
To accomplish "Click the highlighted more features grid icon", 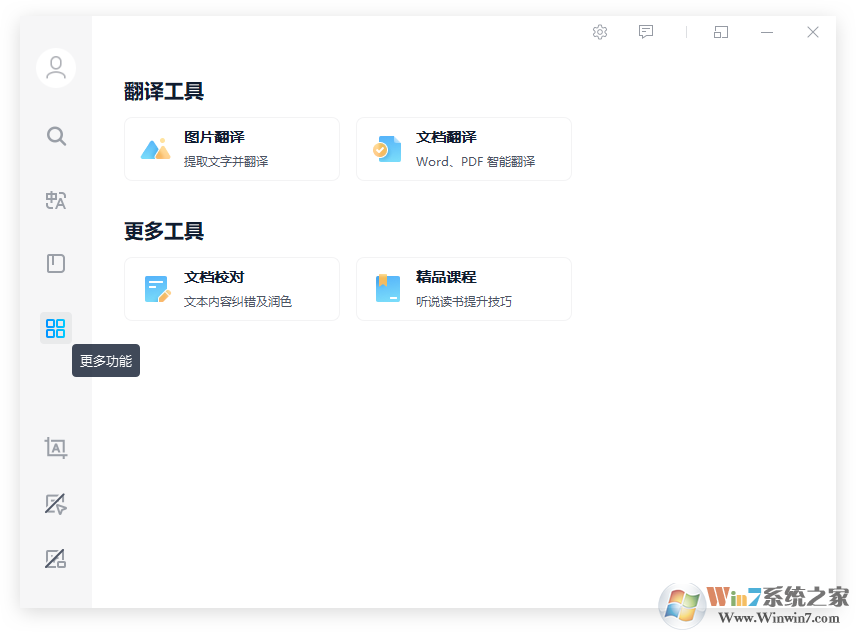I will point(55,327).
